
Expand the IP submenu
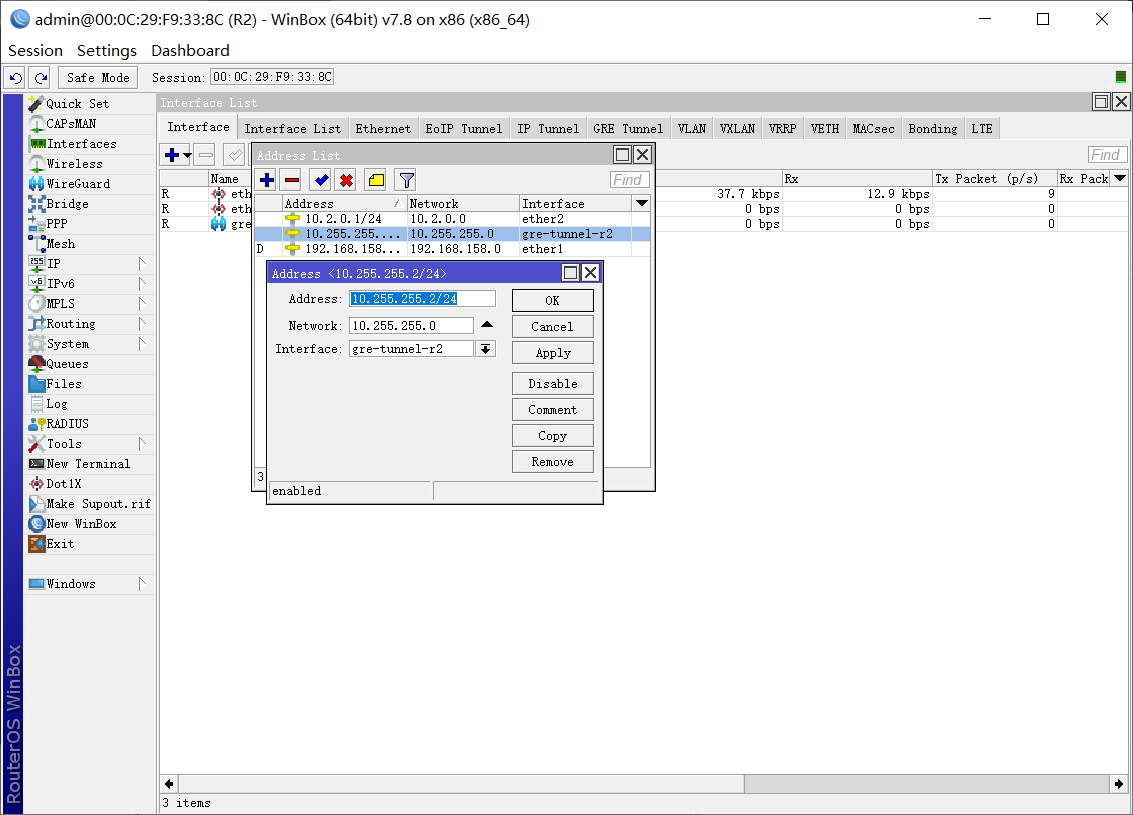91,264
